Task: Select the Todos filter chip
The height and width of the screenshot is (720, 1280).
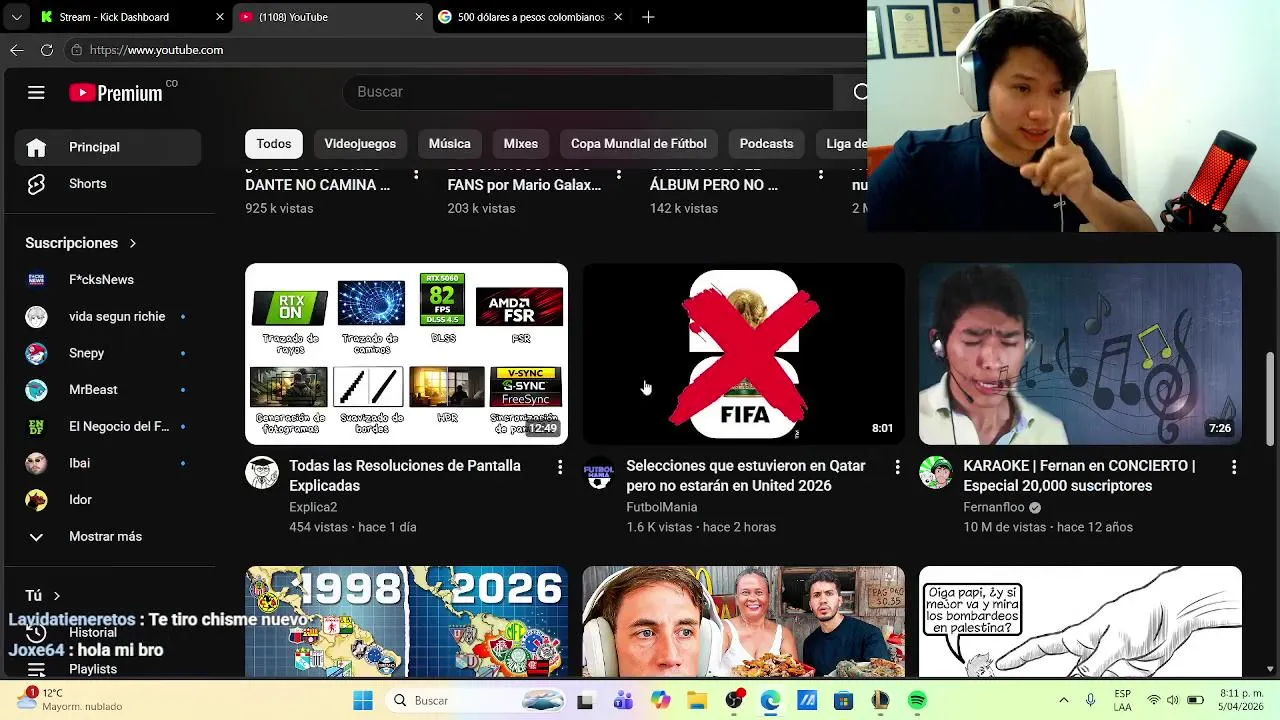Action: tap(274, 144)
